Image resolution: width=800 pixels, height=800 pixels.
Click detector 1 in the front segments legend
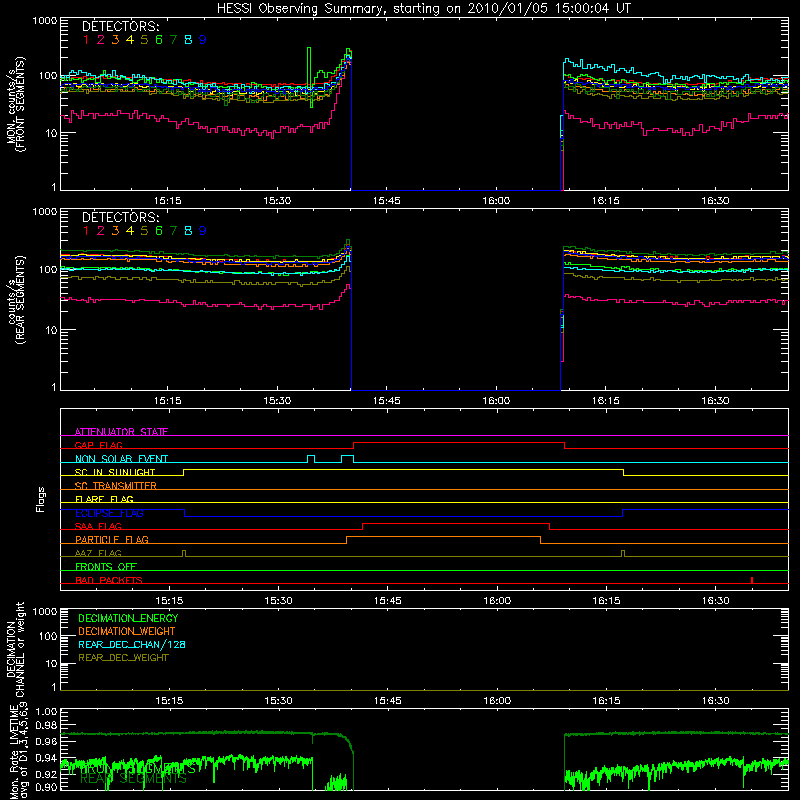[x=86, y=39]
